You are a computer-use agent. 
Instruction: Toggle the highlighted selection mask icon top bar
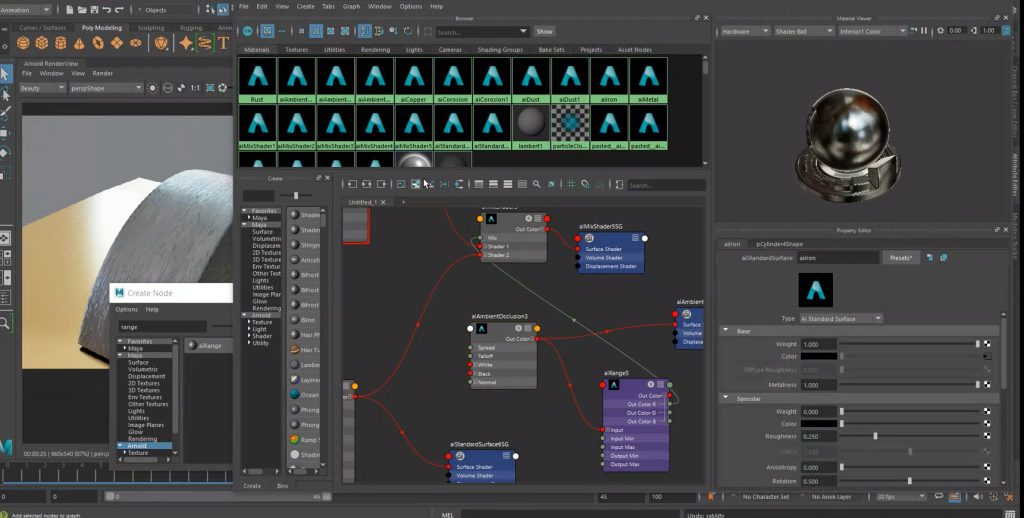(223, 10)
